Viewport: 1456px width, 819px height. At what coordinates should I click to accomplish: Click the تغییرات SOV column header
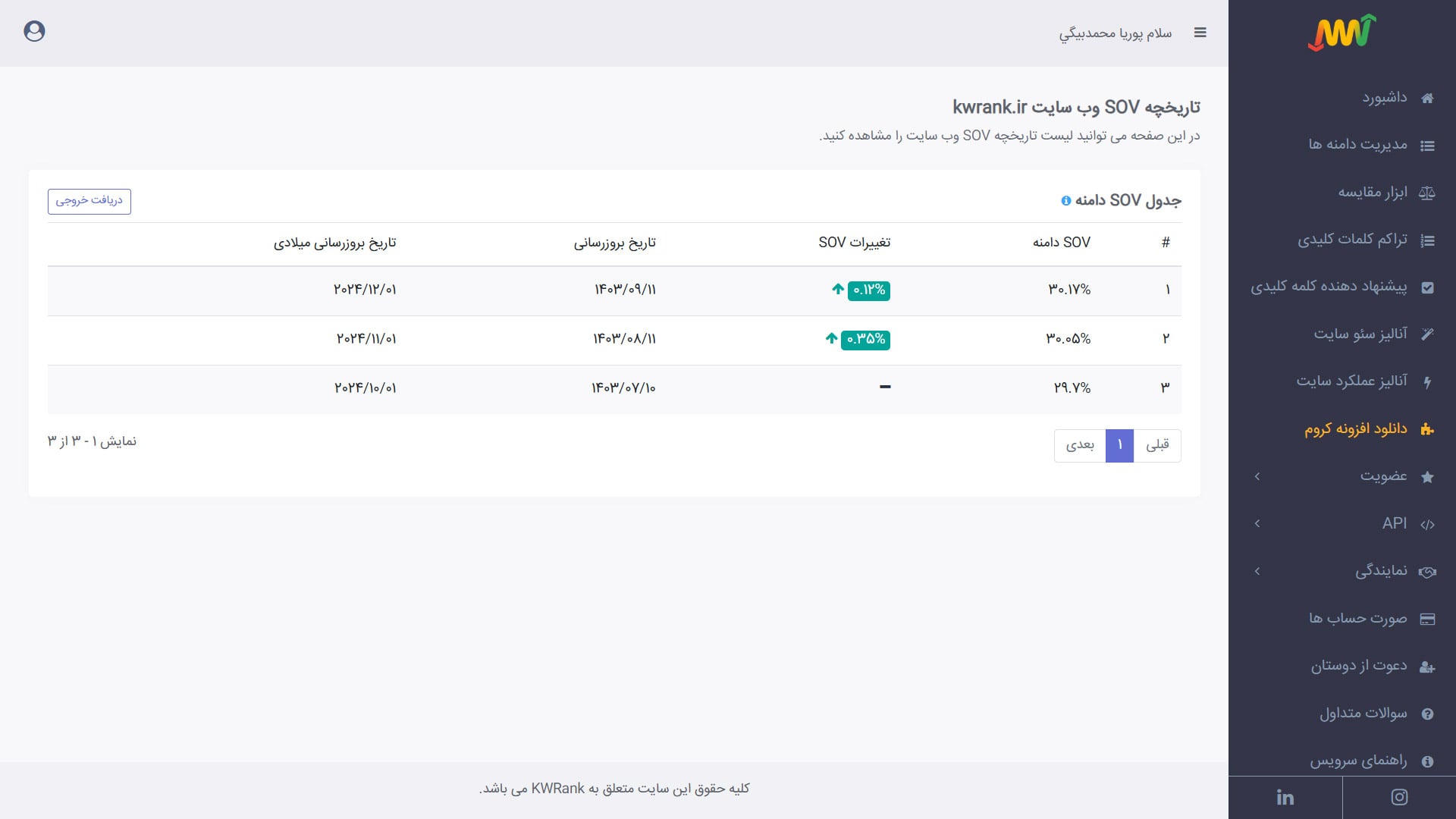point(855,243)
